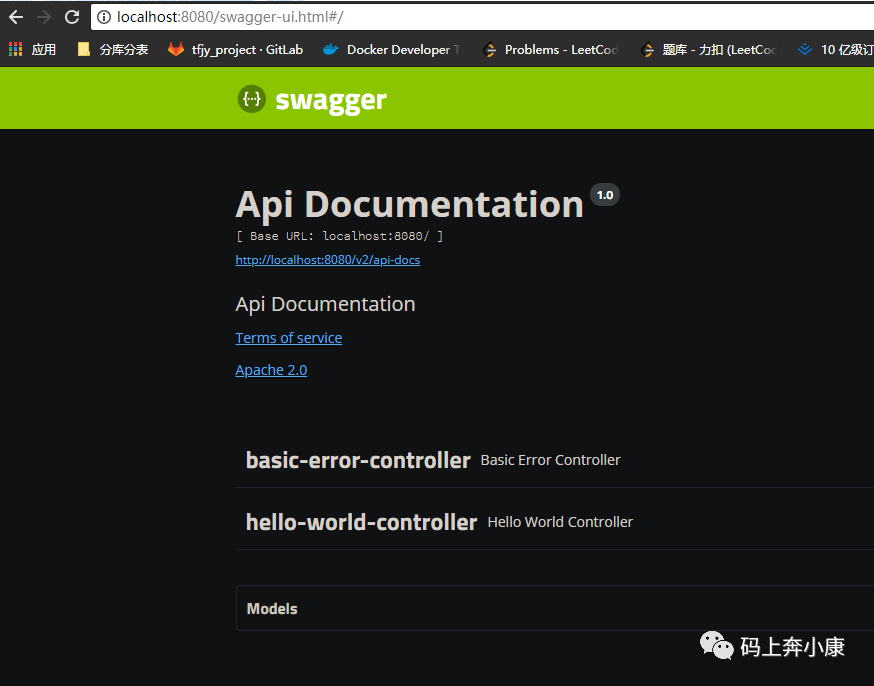The image size is (874, 686).
Task: Click the 1.0 version badge
Action: (605, 195)
